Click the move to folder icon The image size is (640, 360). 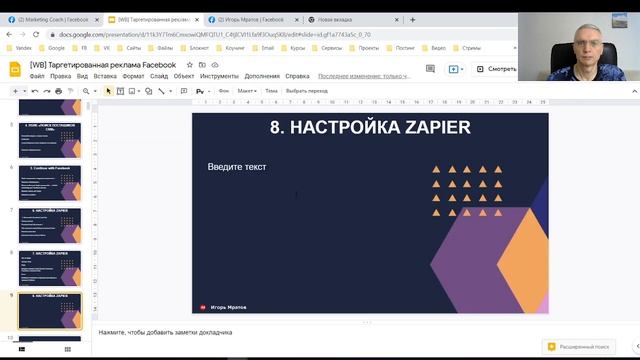[202, 65]
